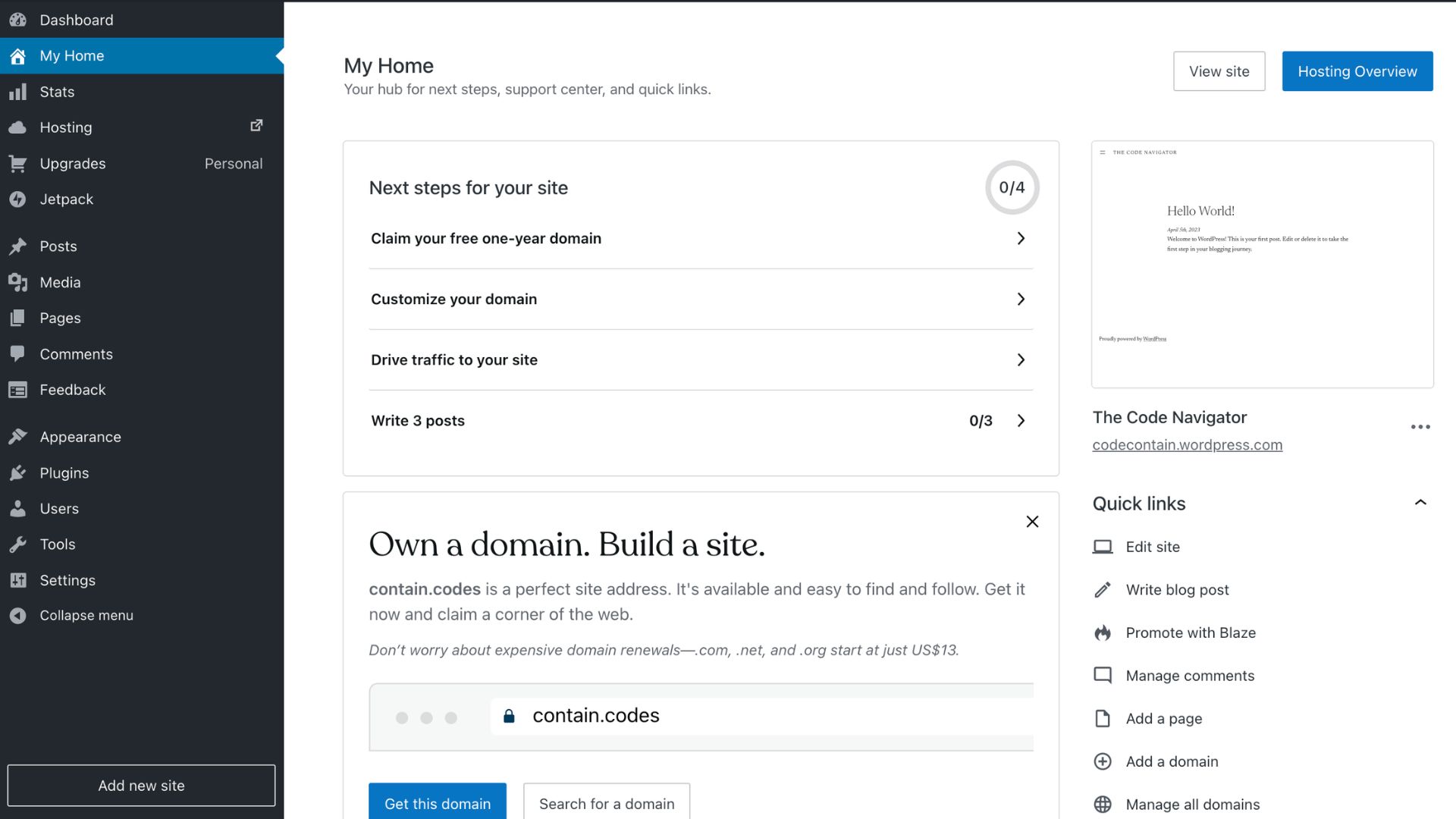Click the Write blog post pencil icon
Viewport: 1456px width, 819px height.
pos(1103,590)
